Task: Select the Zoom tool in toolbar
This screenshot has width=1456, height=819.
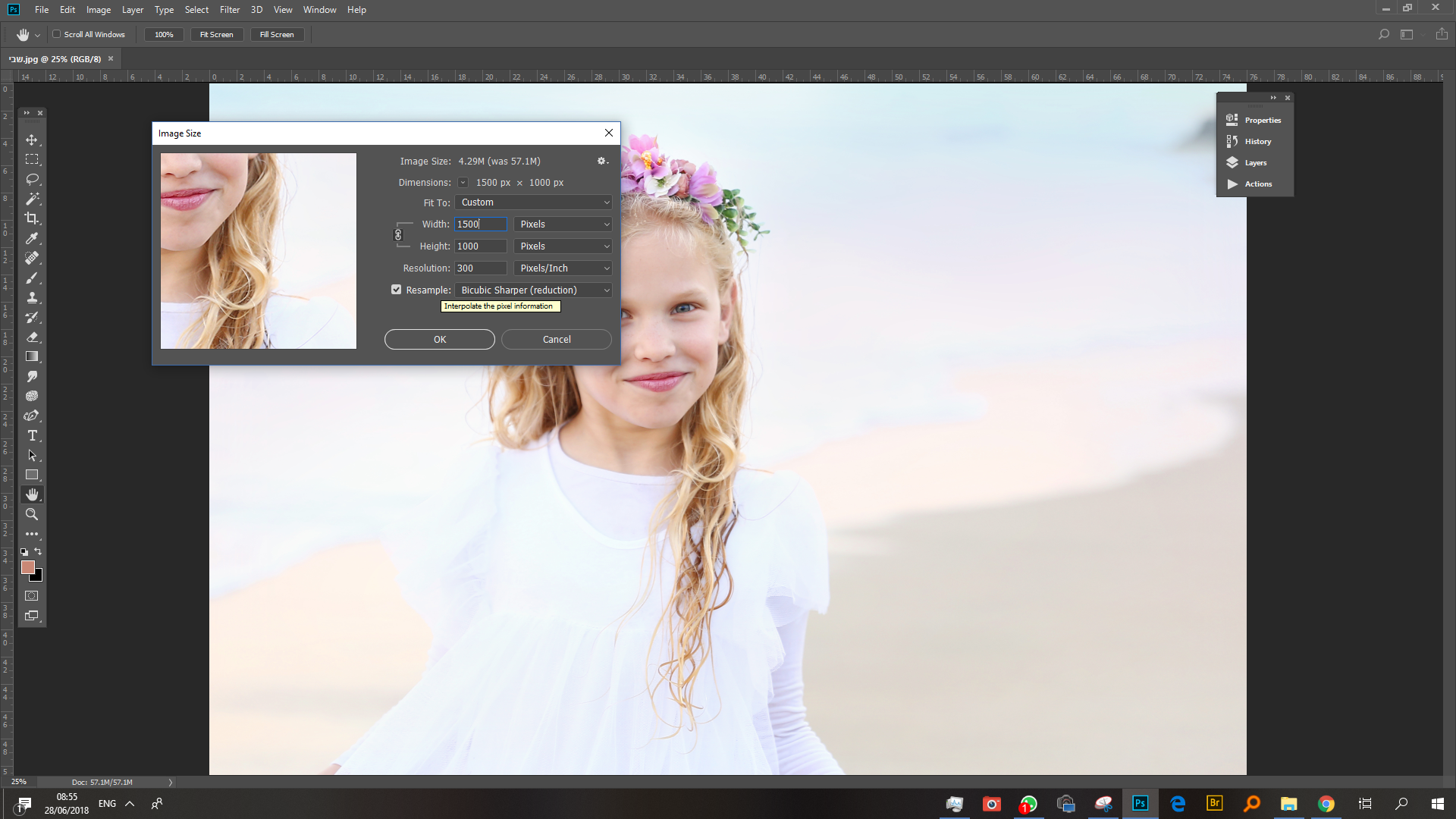Action: tap(32, 514)
